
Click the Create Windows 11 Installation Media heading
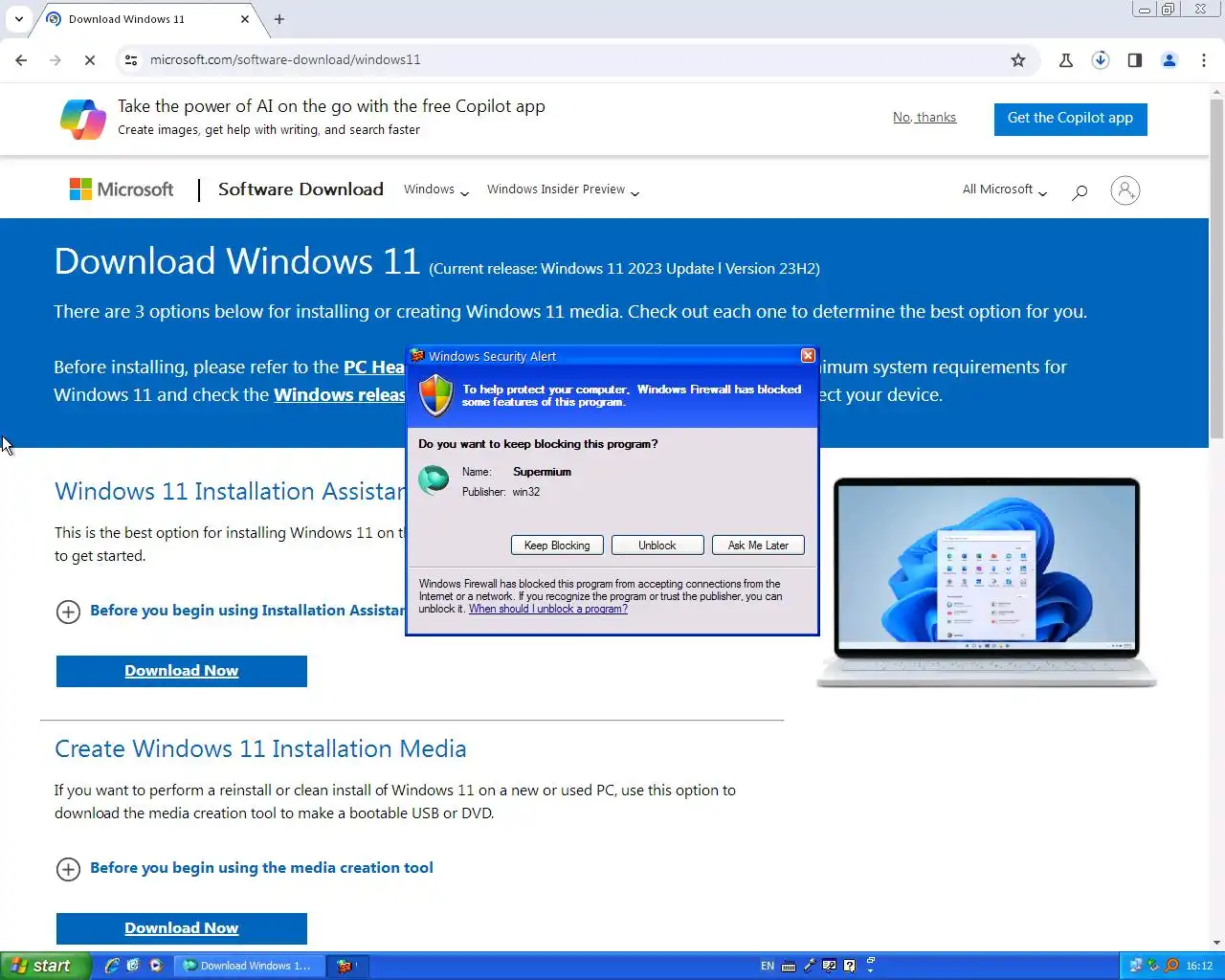click(260, 749)
